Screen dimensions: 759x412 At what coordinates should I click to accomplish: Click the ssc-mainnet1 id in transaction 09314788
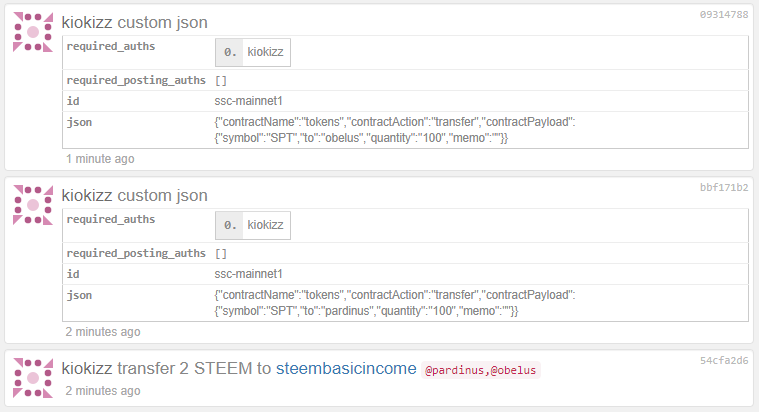click(x=249, y=101)
